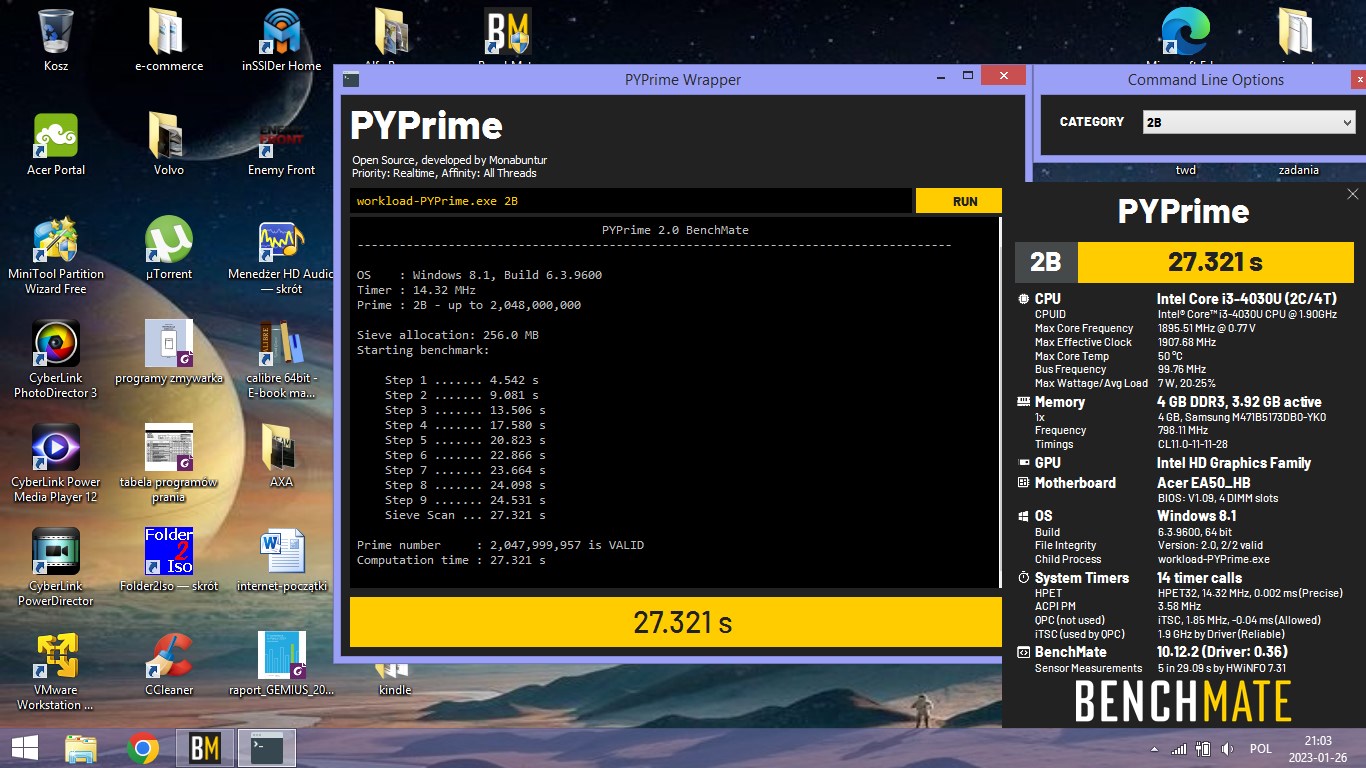1366x768 pixels.
Task: Click 'Sieve Scan ... 27.321 s' line
Action: (465, 515)
